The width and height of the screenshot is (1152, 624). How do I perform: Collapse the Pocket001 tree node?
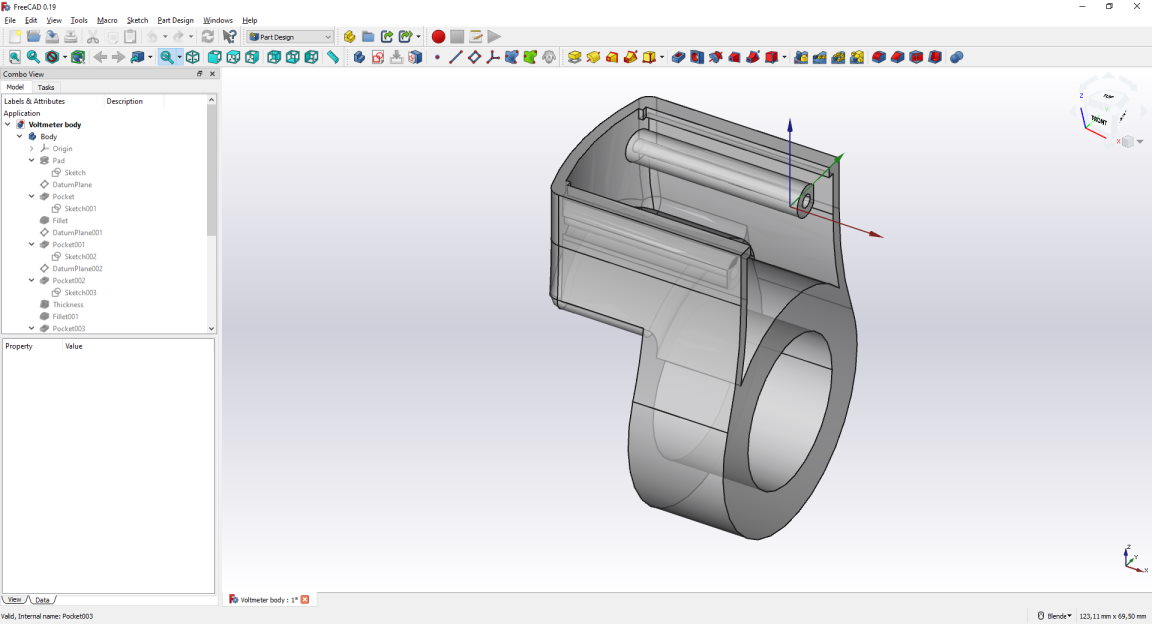pos(32,245)
